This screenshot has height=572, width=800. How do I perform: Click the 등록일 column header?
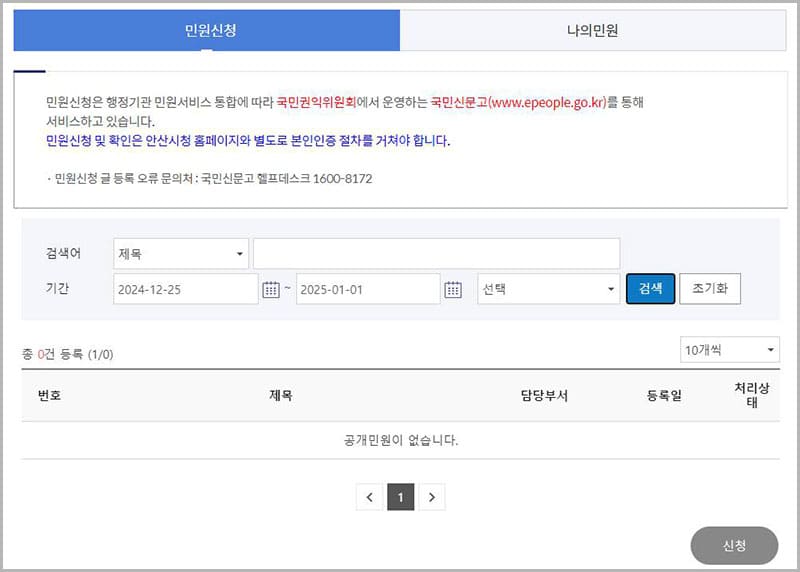[664, 396]
